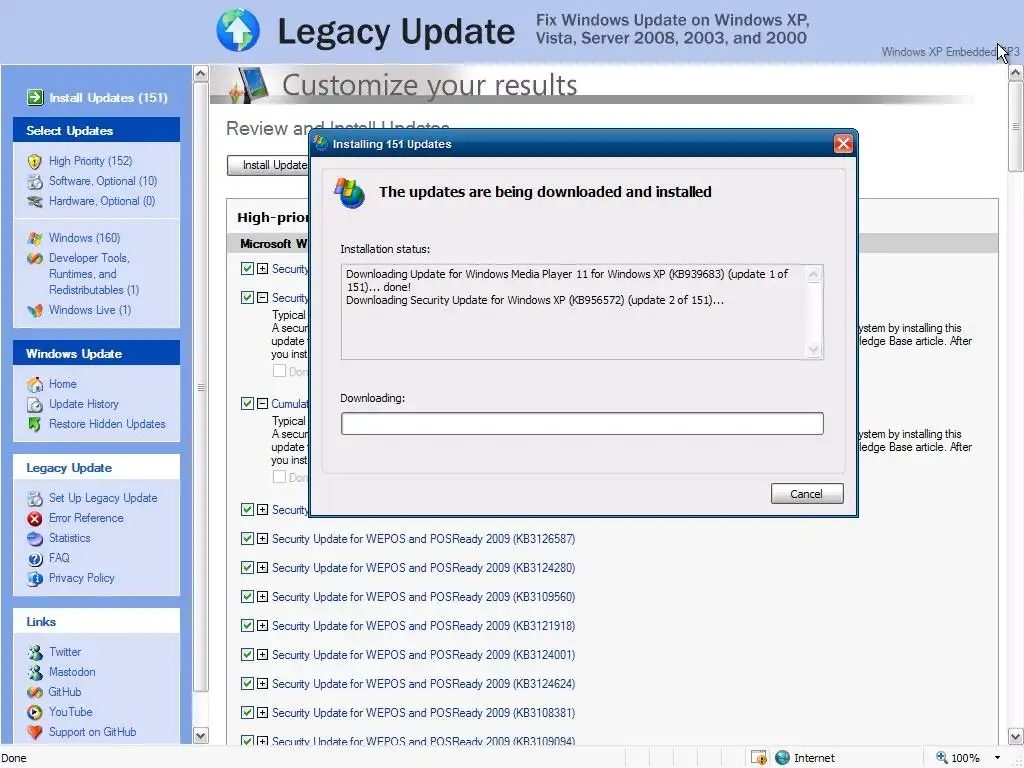
Task: Filter by Windows Live (1) product
Action: 89,310
